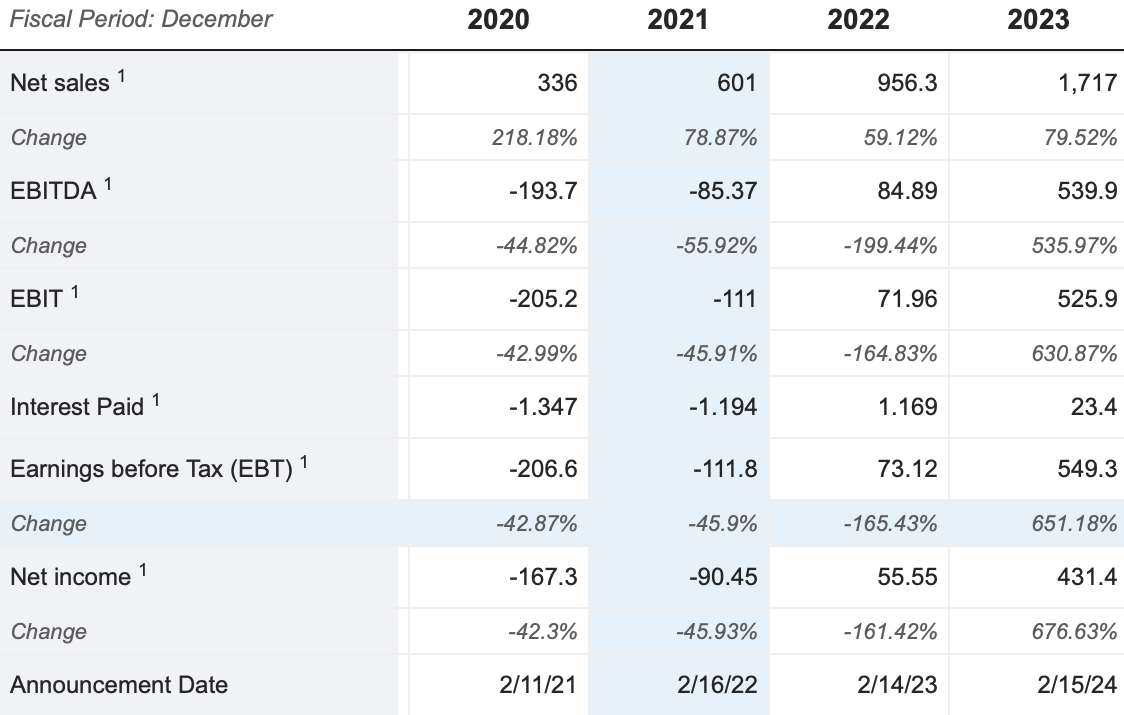Viewport: 1124px width, 715px height.
Task: Select the EBITDA row label
Action: (x=54, y=191)
